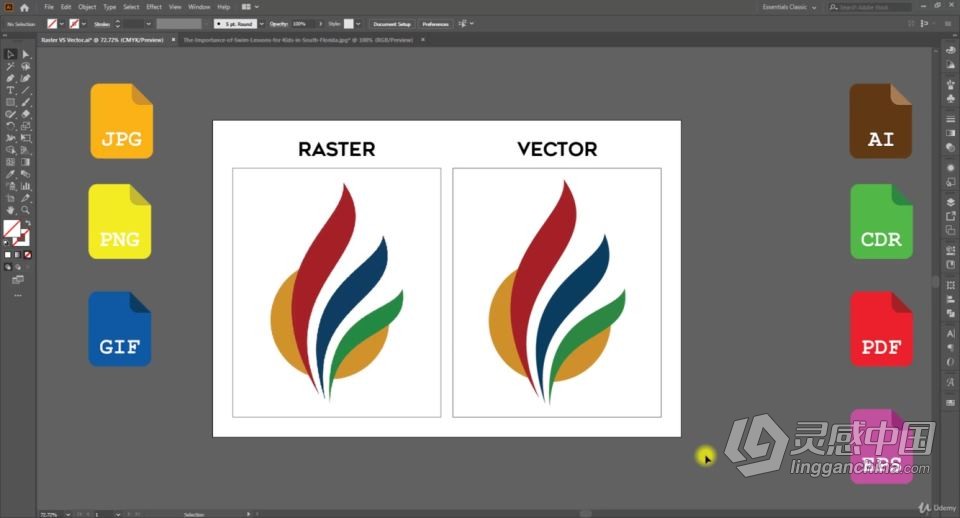Select the Hand tool
Screen dimensions: 960x518
[x=10, y=210]
